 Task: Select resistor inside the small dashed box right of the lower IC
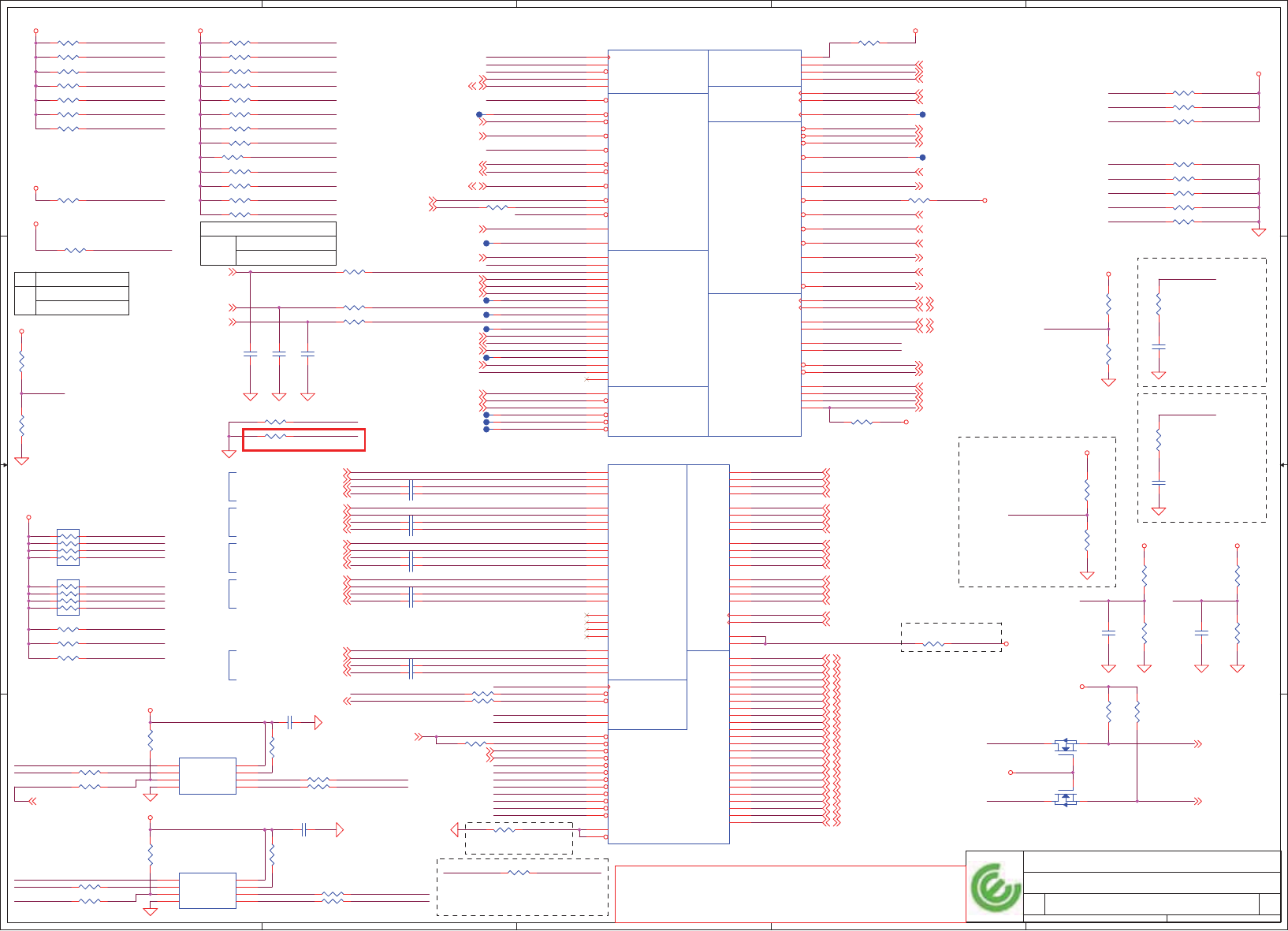pyautogui.click(x=933, y=644)
